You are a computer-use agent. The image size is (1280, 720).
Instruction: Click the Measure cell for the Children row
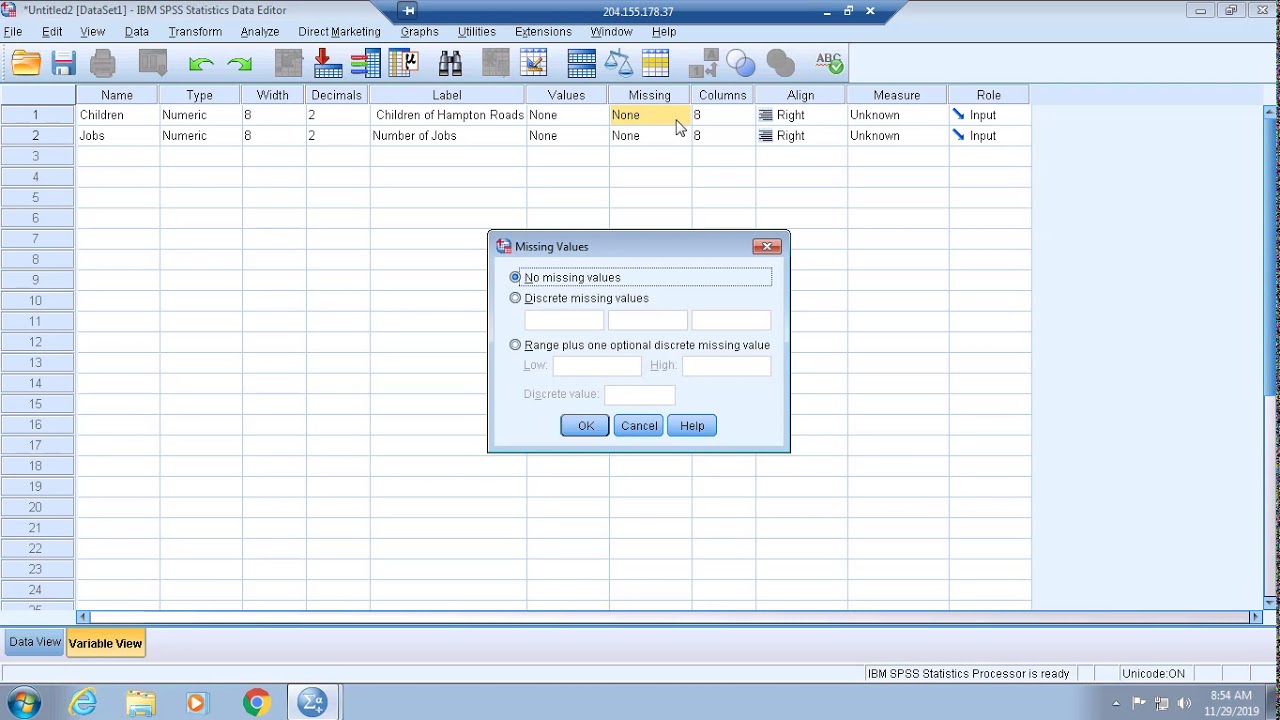coord(897,115)
